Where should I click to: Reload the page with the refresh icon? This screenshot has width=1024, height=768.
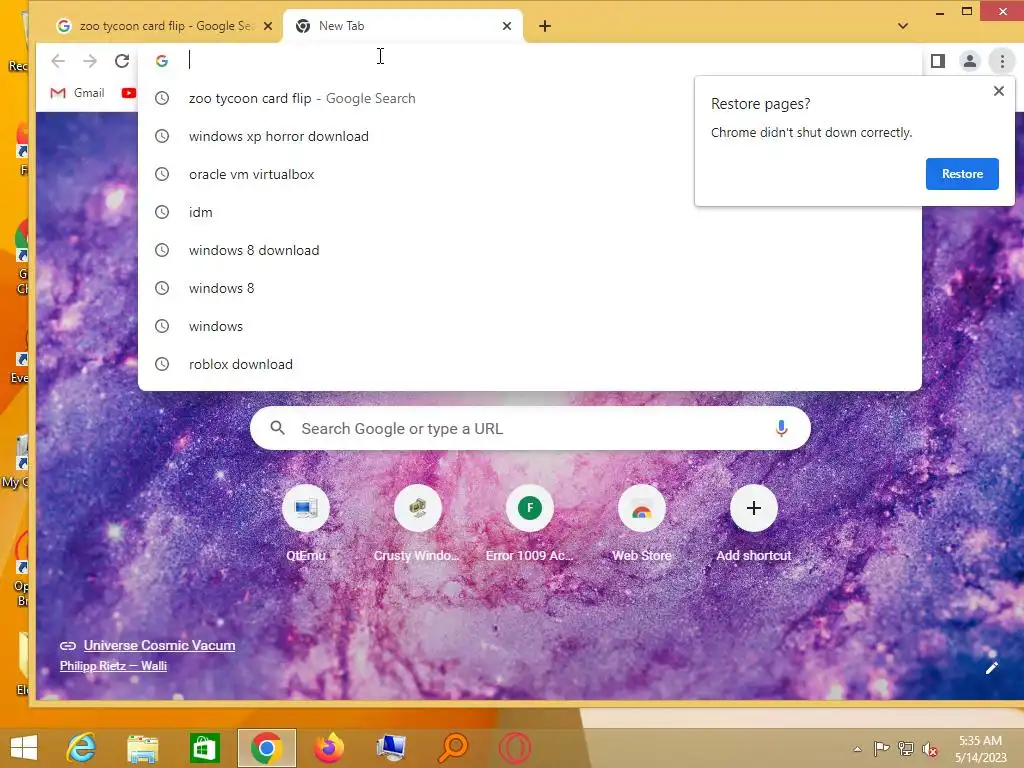coord(122,61)
